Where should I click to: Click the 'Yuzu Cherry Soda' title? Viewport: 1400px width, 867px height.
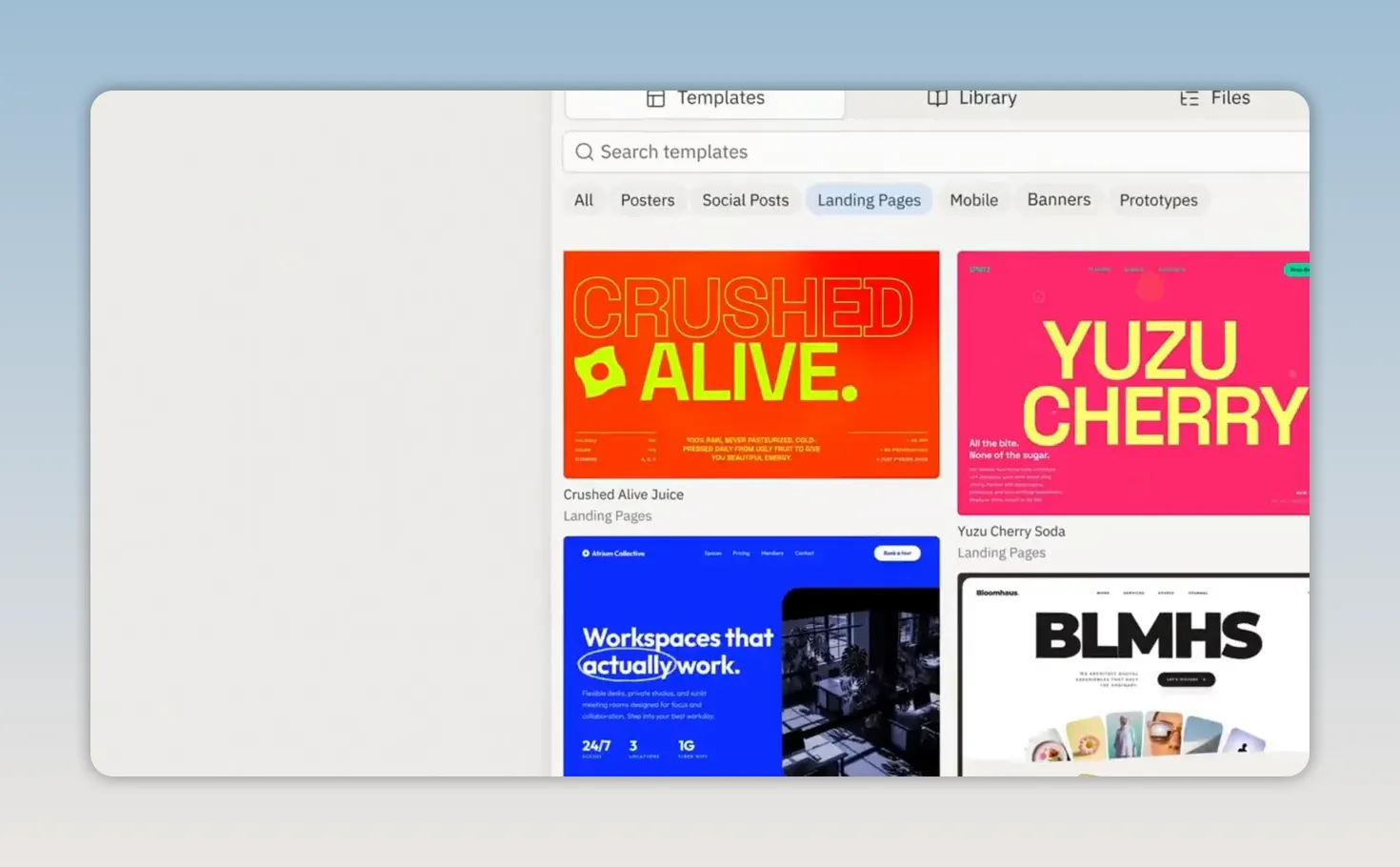click(1011, 532)
